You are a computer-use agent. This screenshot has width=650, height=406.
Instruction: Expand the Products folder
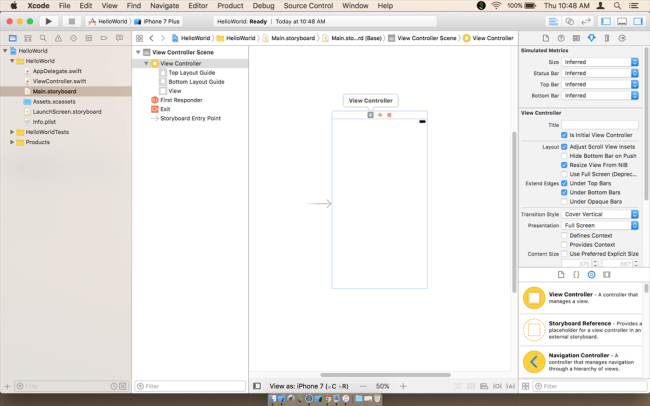pos(12,142)
